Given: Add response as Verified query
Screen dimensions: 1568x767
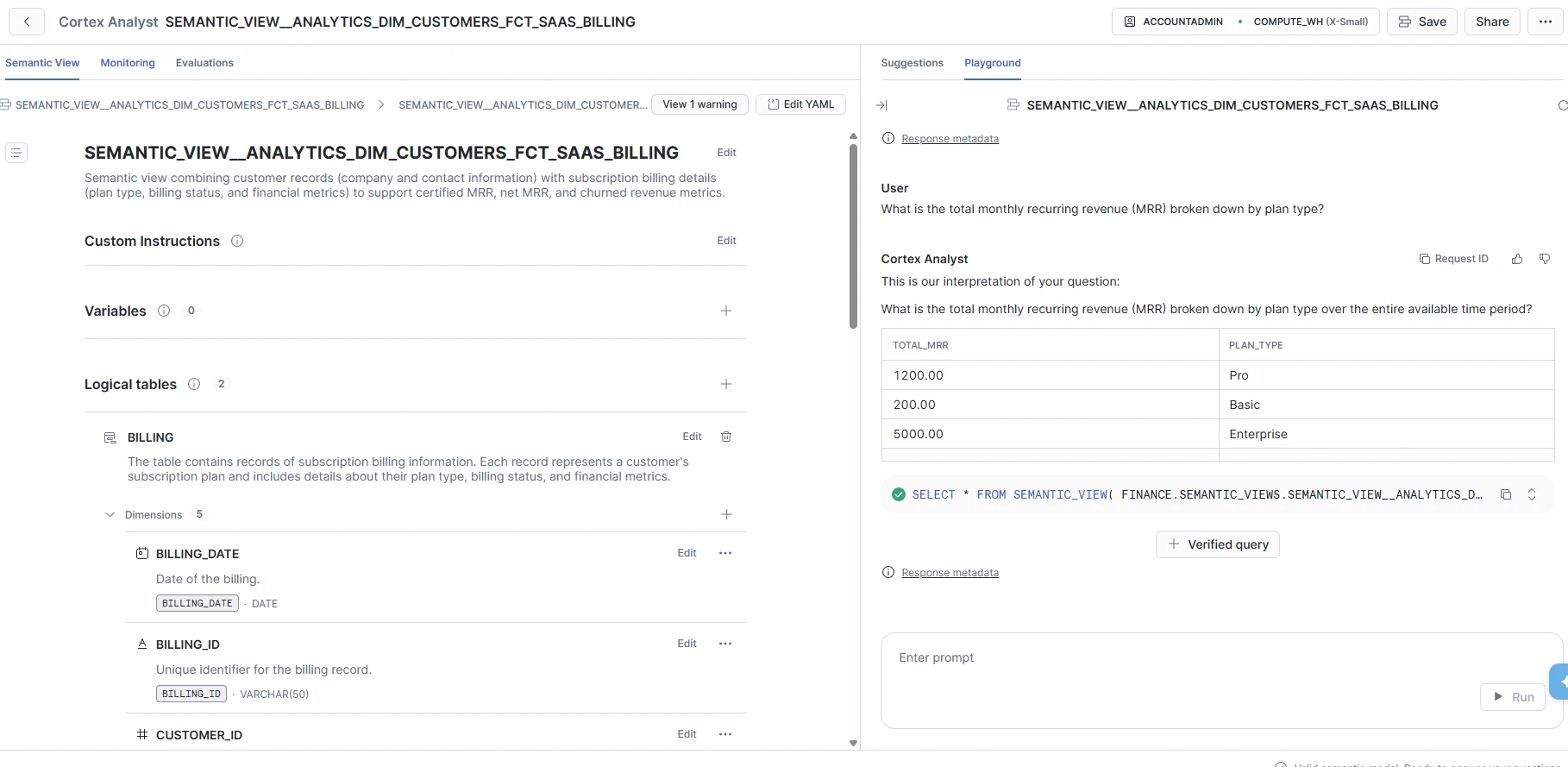Looking at the screenshot, I should pyautogui.click(x=1217, y=544).
